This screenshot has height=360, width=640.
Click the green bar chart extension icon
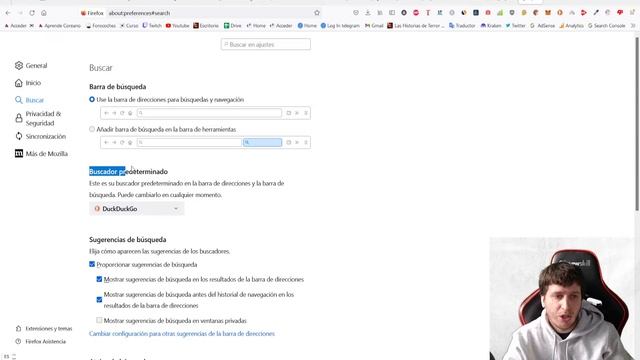coord(500,13)
